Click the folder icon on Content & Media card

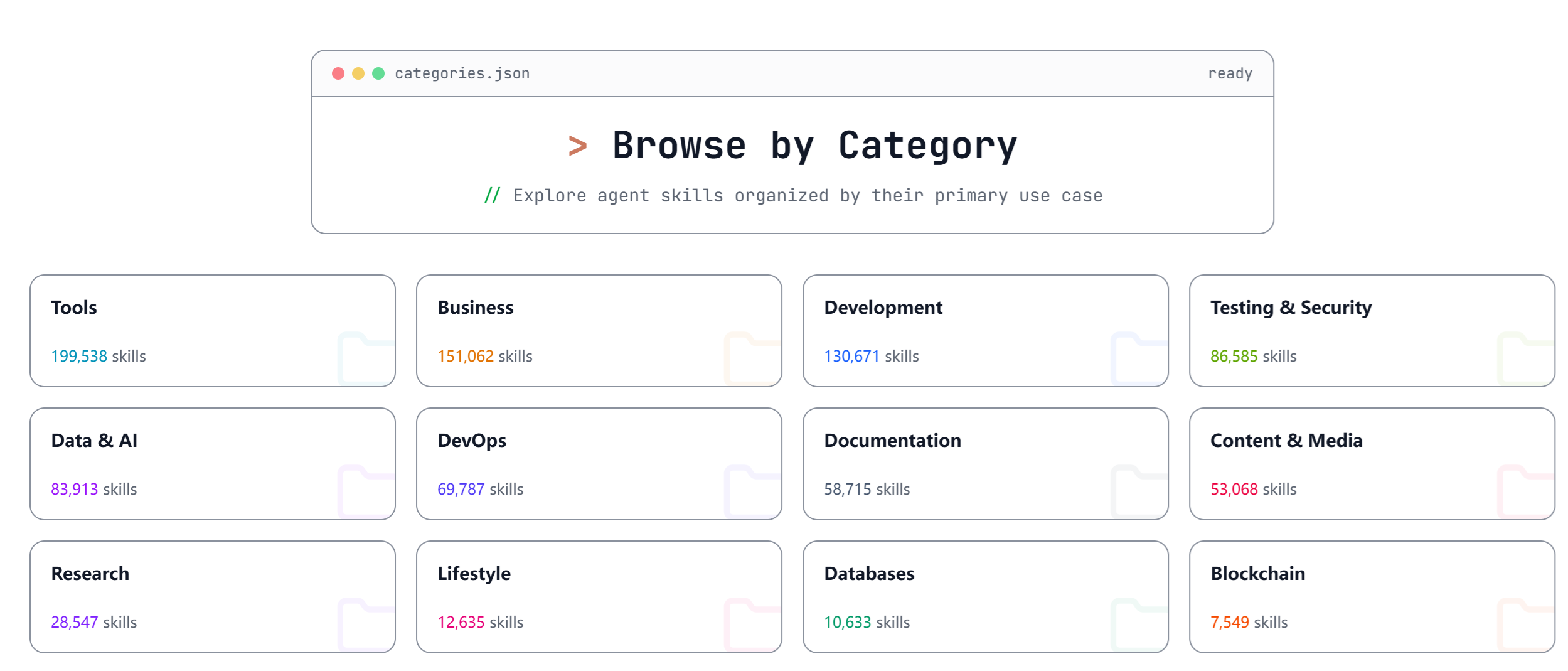click(1526, 491)
